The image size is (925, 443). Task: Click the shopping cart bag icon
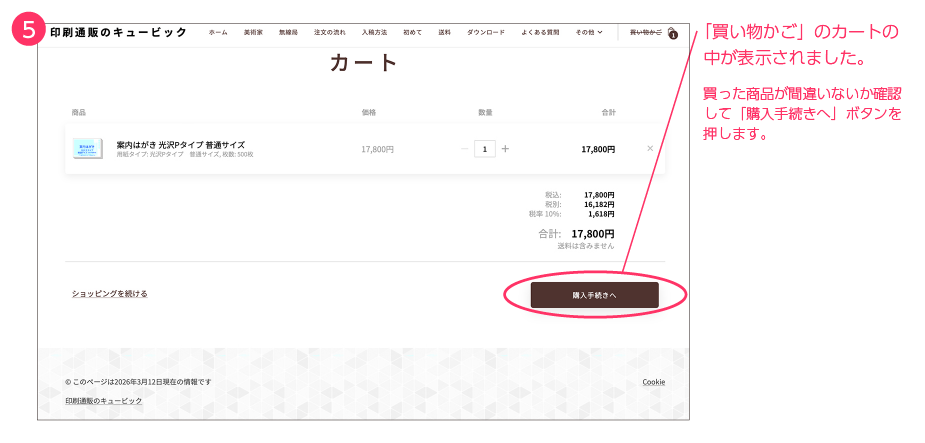672,33
